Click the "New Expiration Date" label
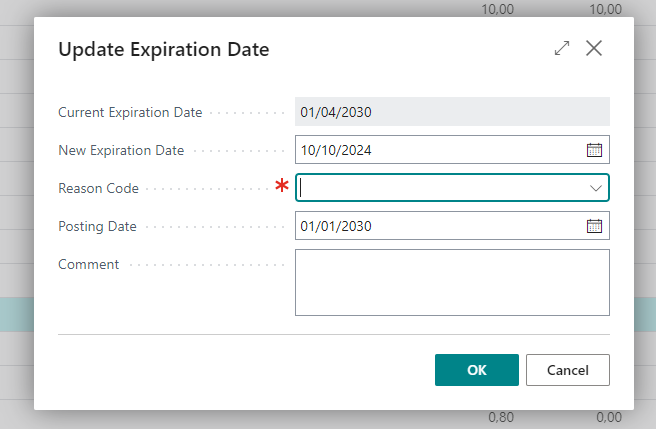Screen dimensions: 656x429 tap(121, 150)
